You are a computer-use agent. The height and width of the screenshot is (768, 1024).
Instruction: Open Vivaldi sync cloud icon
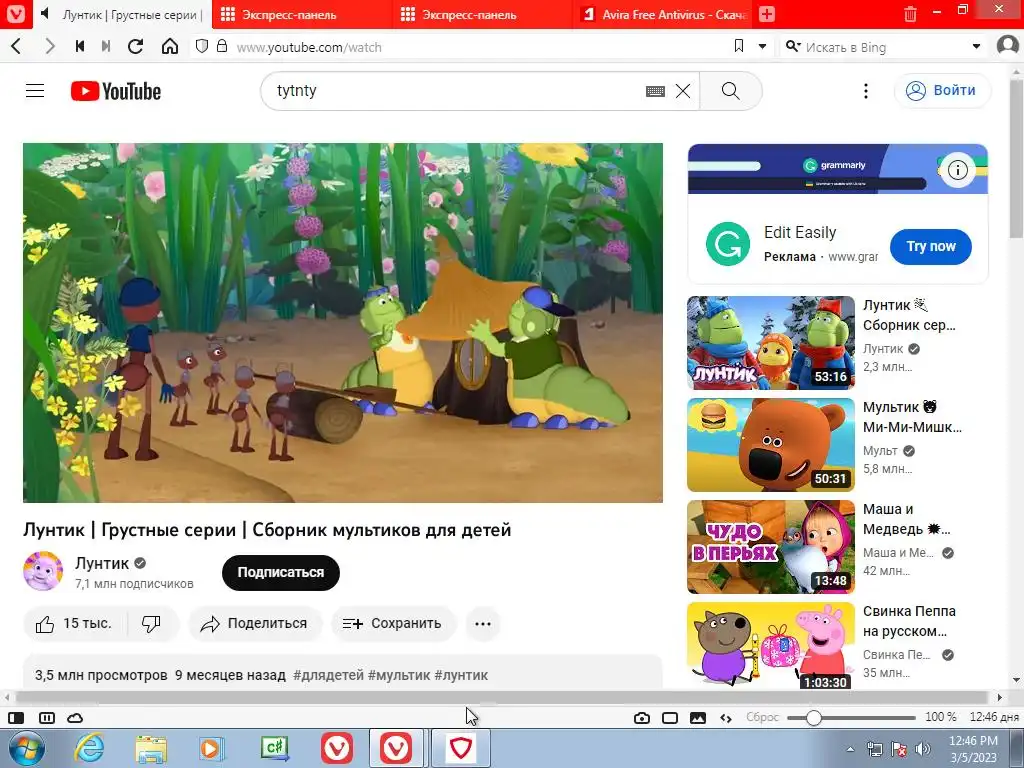click(75, 718)
